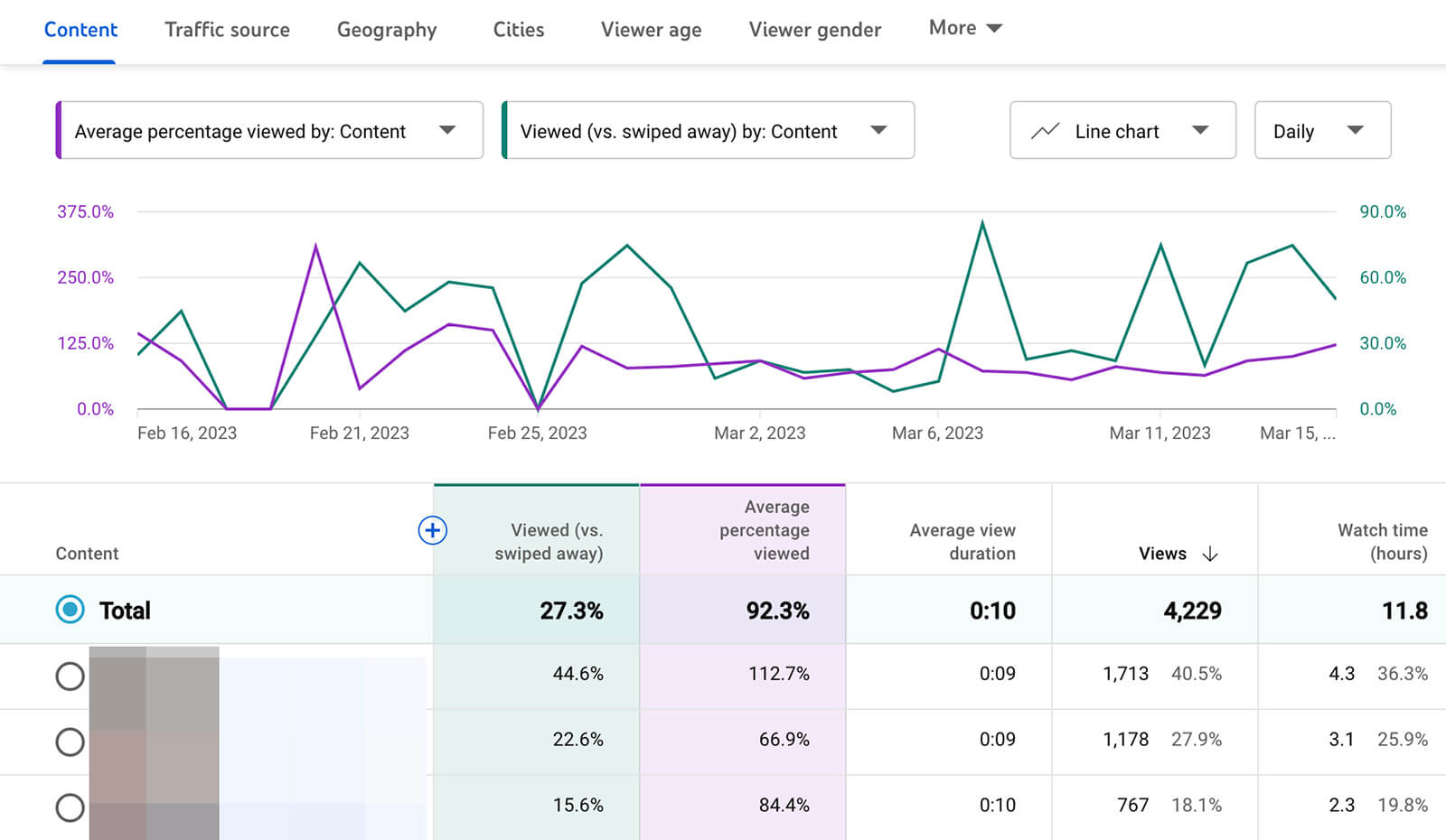Select the second video's radio button

pos(70,742)
